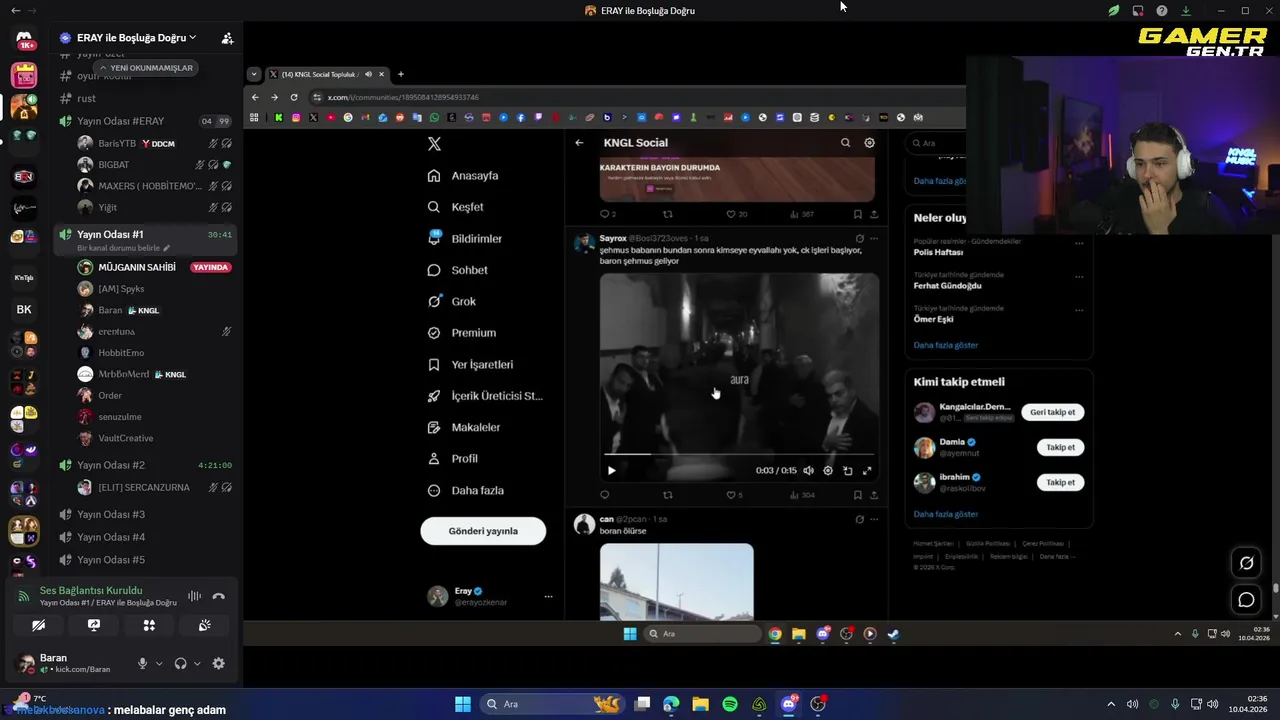Expand ERAY ile Boşluğa Doğru server menu

pyautogui.click(x=137, y=38)
